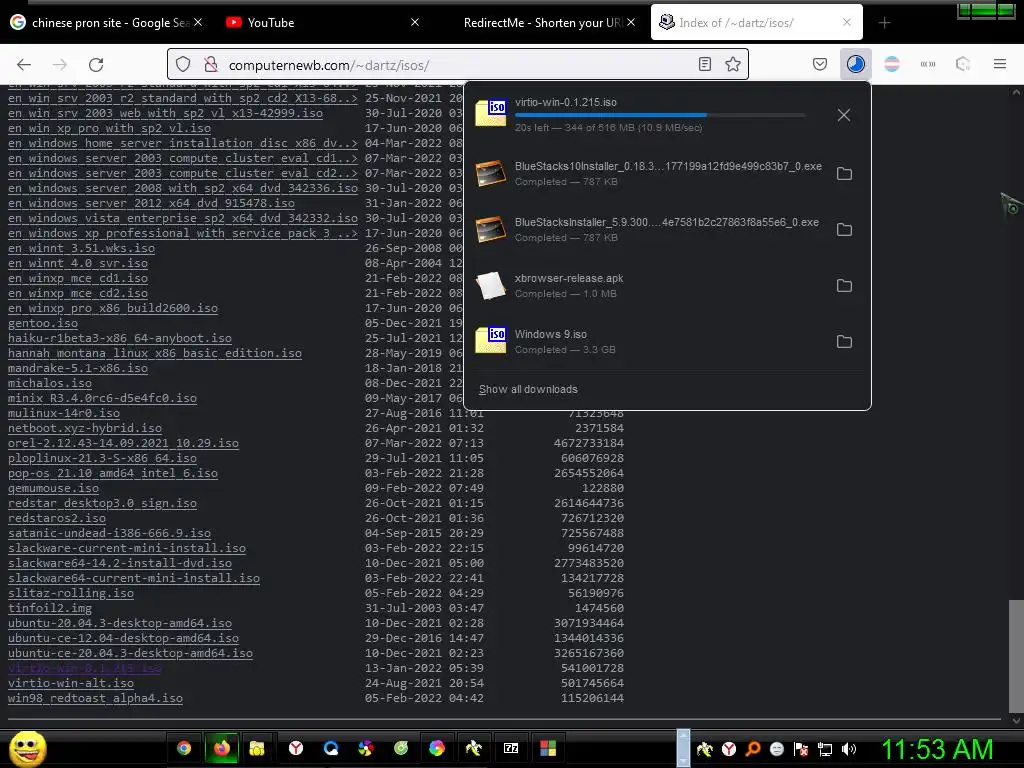This screenshot has width=1024, height=768.
Task: Launch the 7-Zip taskbar icon
Action: [511, 748]
